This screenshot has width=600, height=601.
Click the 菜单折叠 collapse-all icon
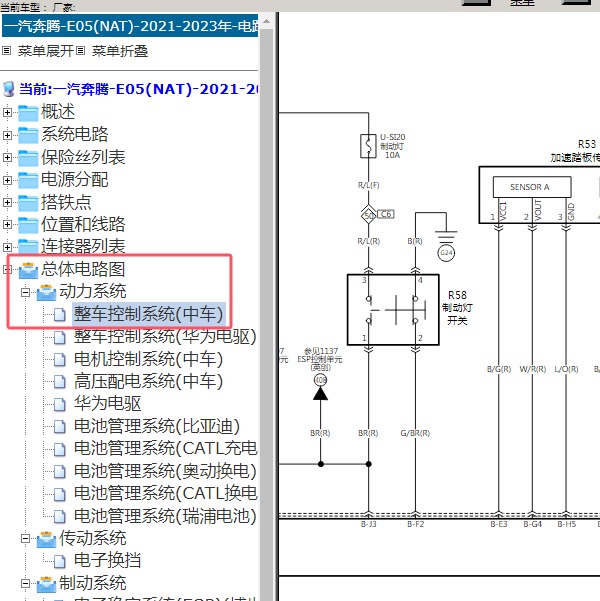(x=80, y=51)
